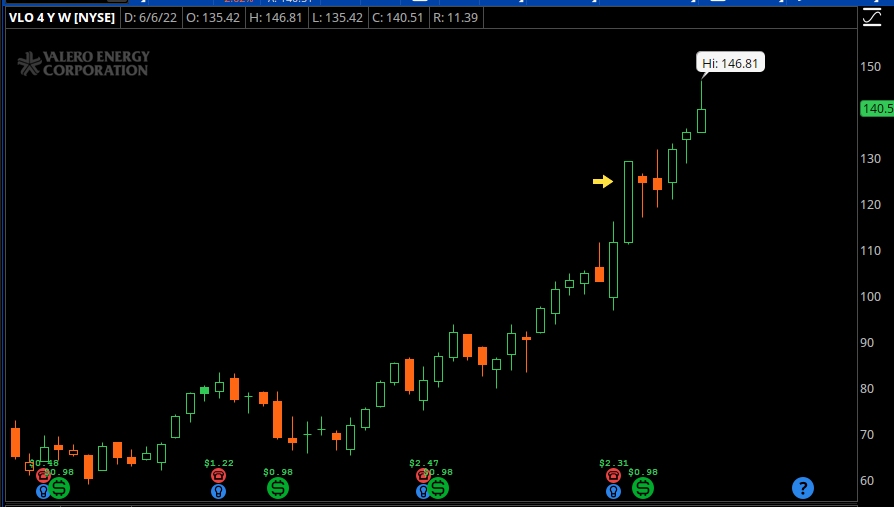The width and height of the screenshot is (894, 507).
Task: Click the $1.22 earnings label
Action: coord(219,463)
